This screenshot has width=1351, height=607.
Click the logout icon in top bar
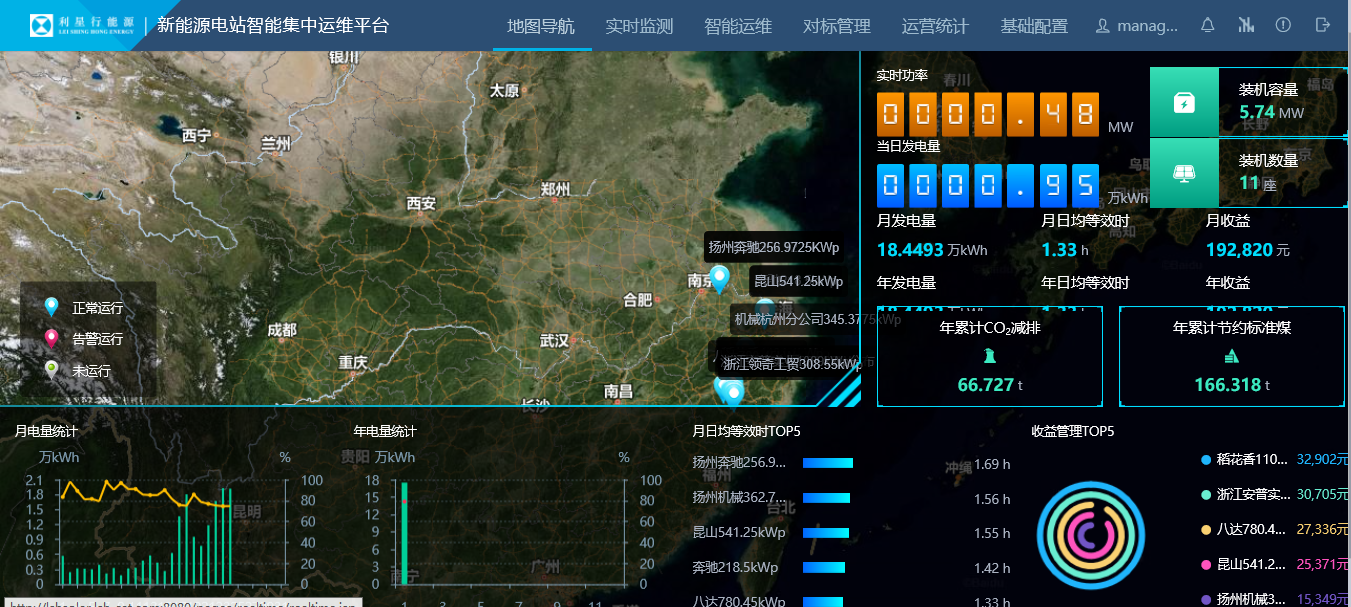1323,25
